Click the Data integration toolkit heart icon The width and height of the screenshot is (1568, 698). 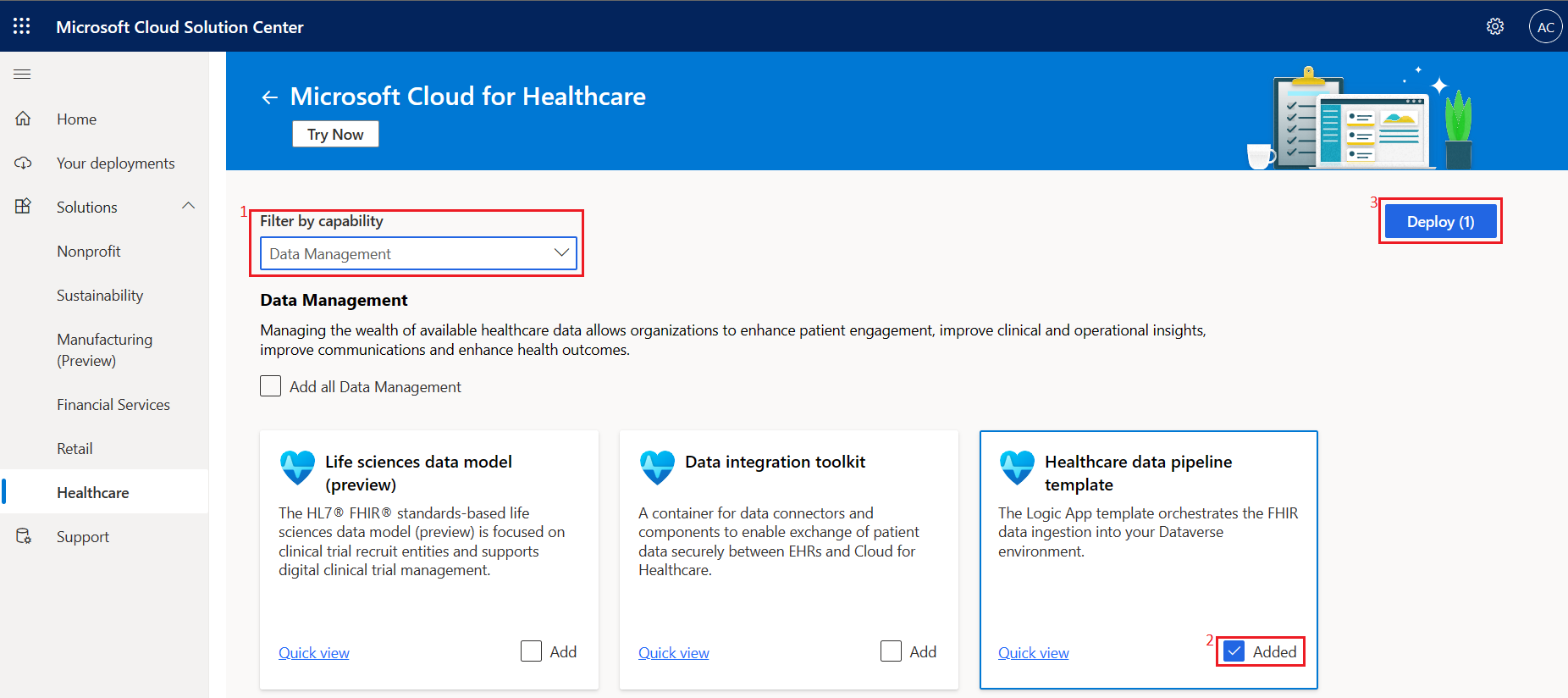pyautogui.click(x=657, y=467)
